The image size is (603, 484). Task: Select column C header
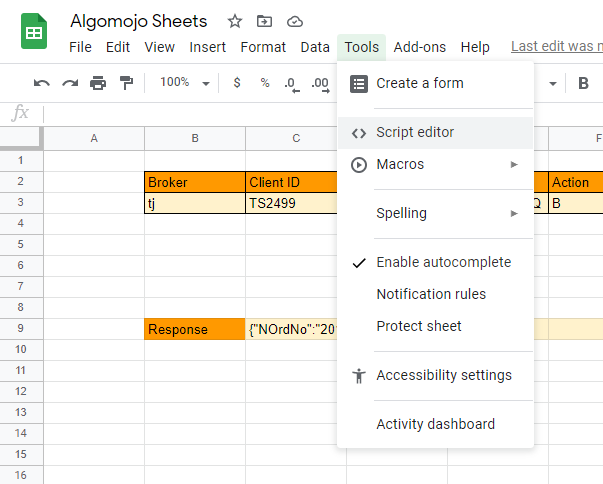296,138
